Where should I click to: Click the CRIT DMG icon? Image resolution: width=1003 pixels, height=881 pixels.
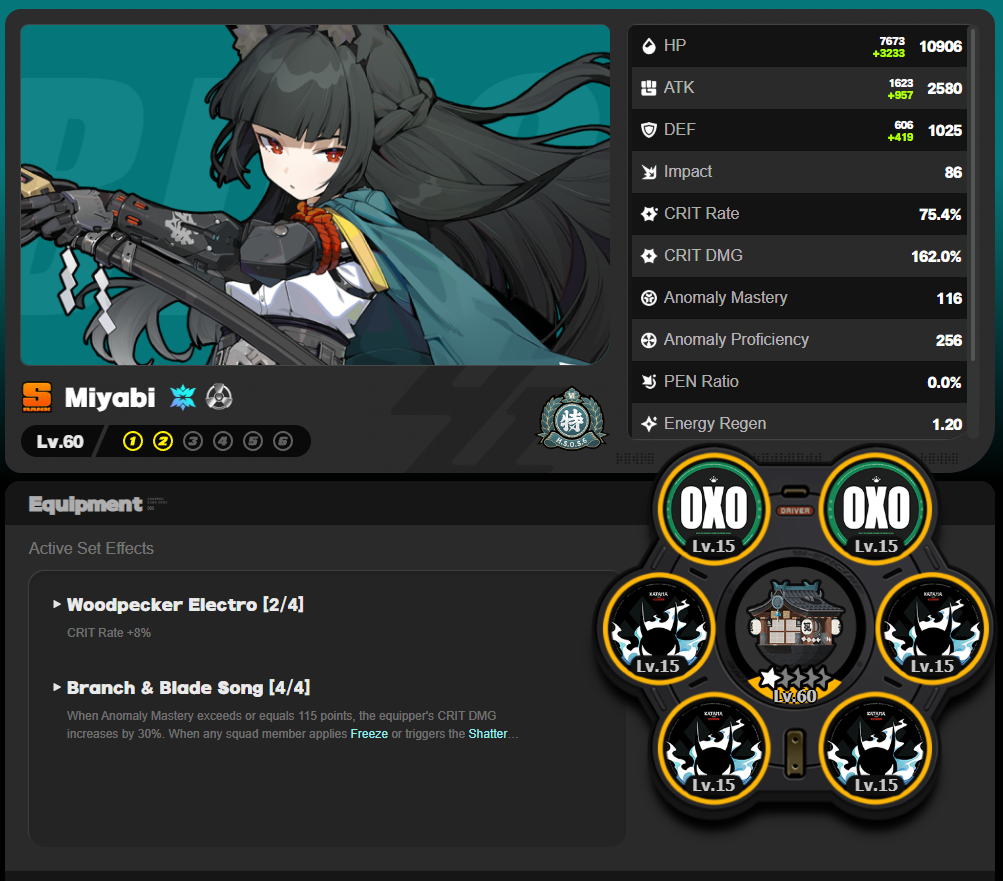pyautogui.click(x=649, y=256)
